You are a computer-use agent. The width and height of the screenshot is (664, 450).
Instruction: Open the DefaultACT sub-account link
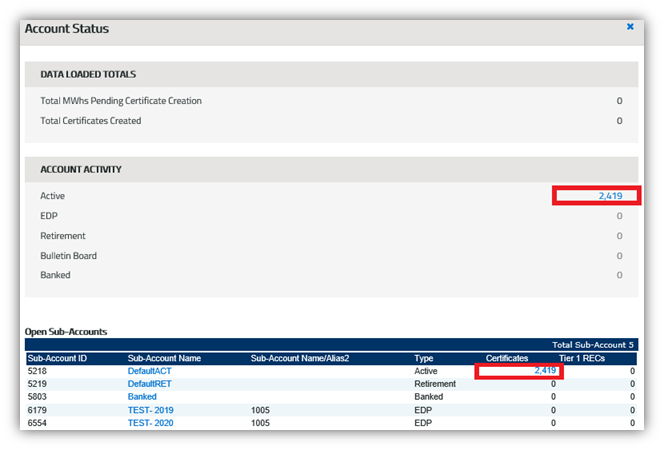pyautogui.click(x=151, y=371)
